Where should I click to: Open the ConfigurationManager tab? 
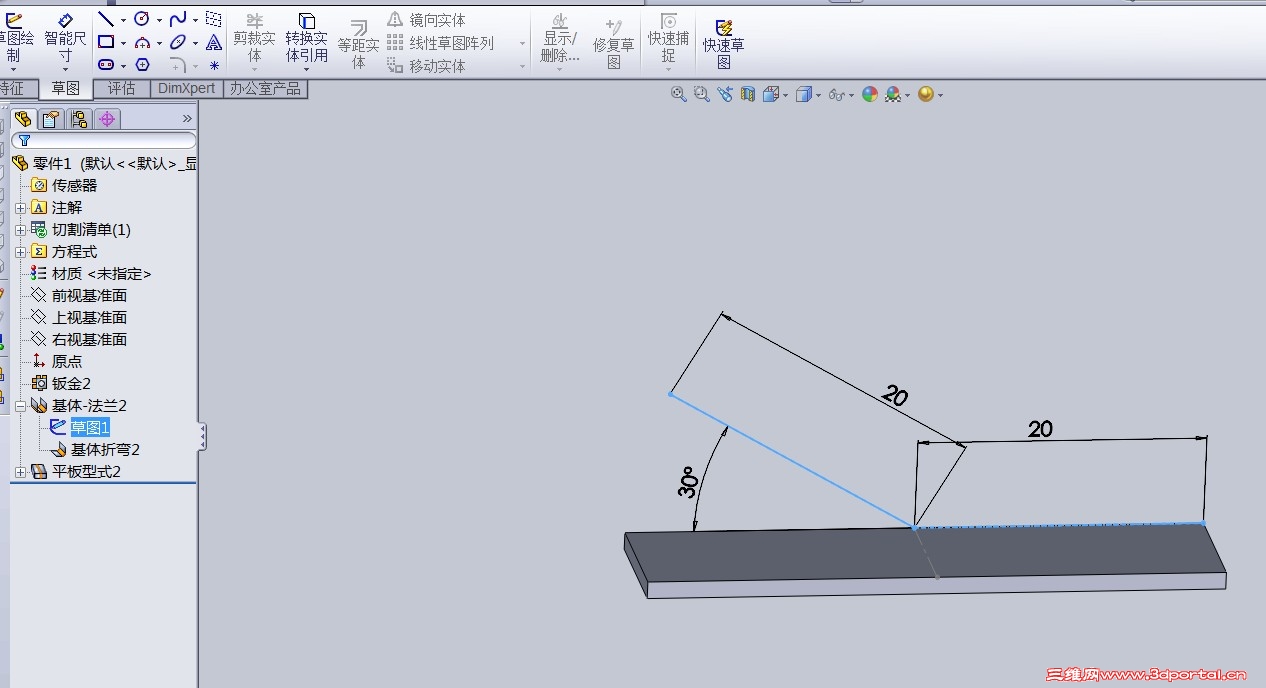[x=80, y=119]
